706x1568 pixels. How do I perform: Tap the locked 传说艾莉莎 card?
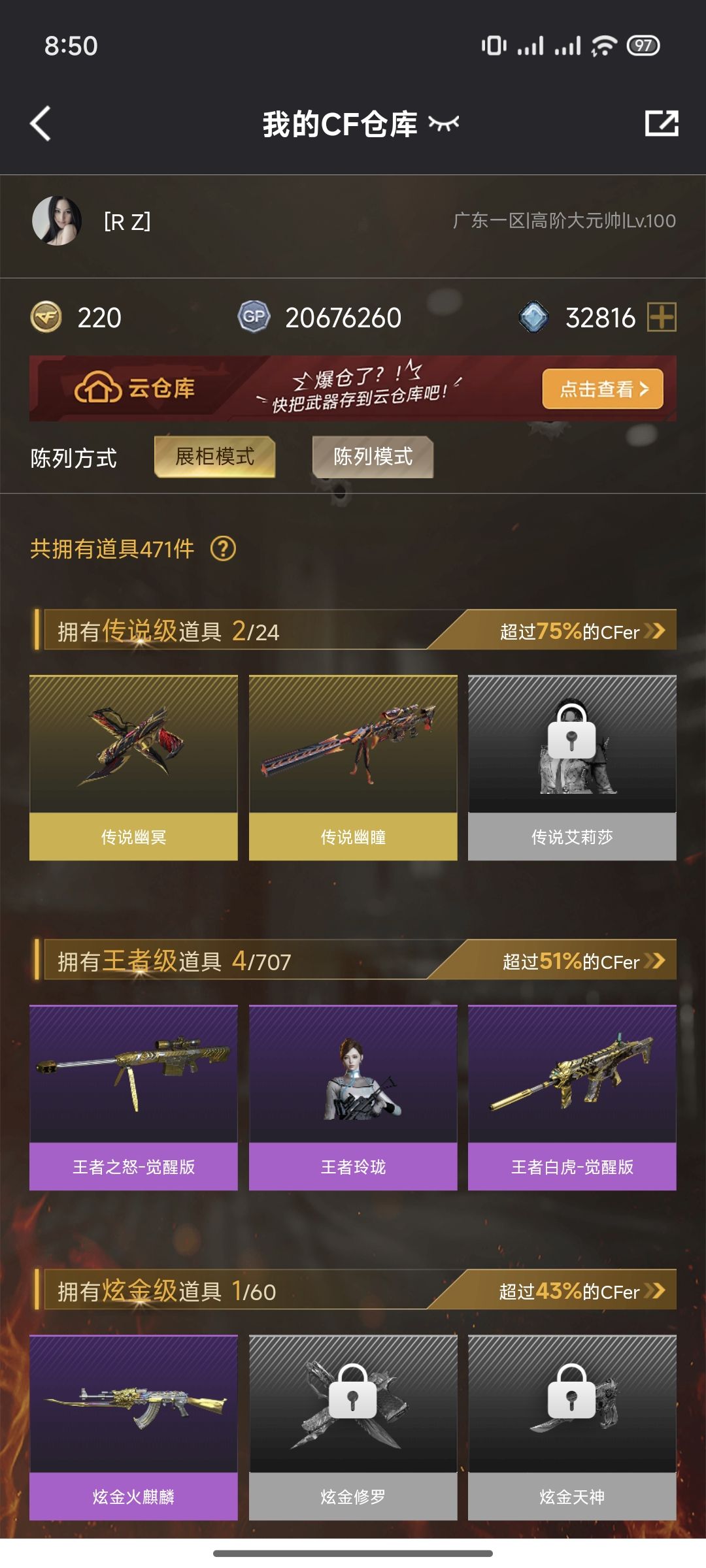tap(572, 768)
